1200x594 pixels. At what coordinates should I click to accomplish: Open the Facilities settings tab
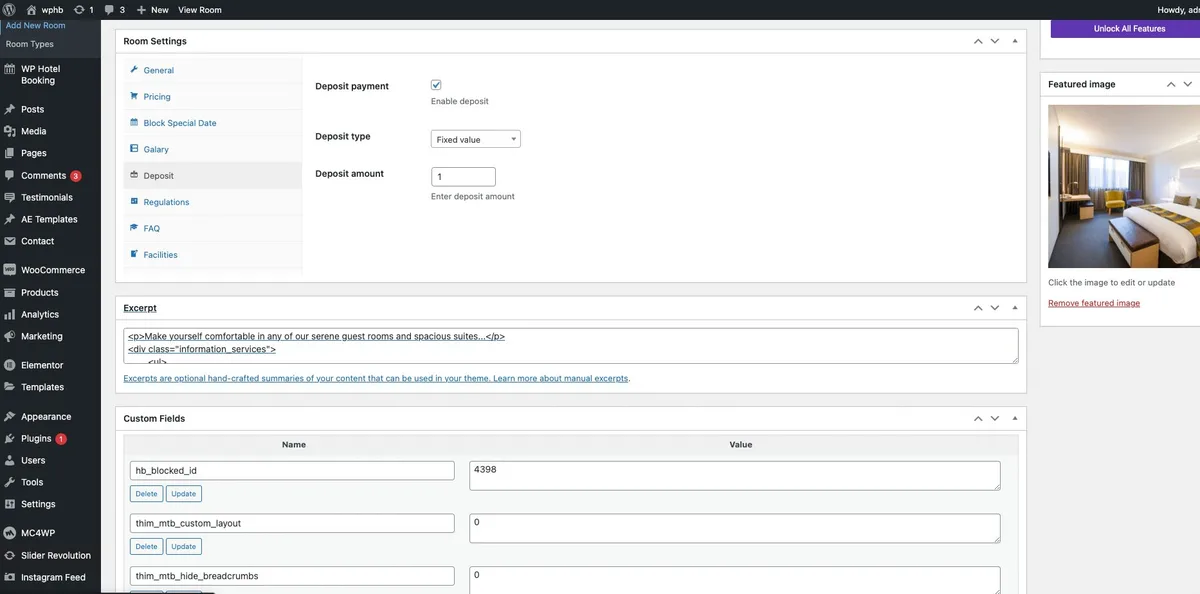point(160,254)
